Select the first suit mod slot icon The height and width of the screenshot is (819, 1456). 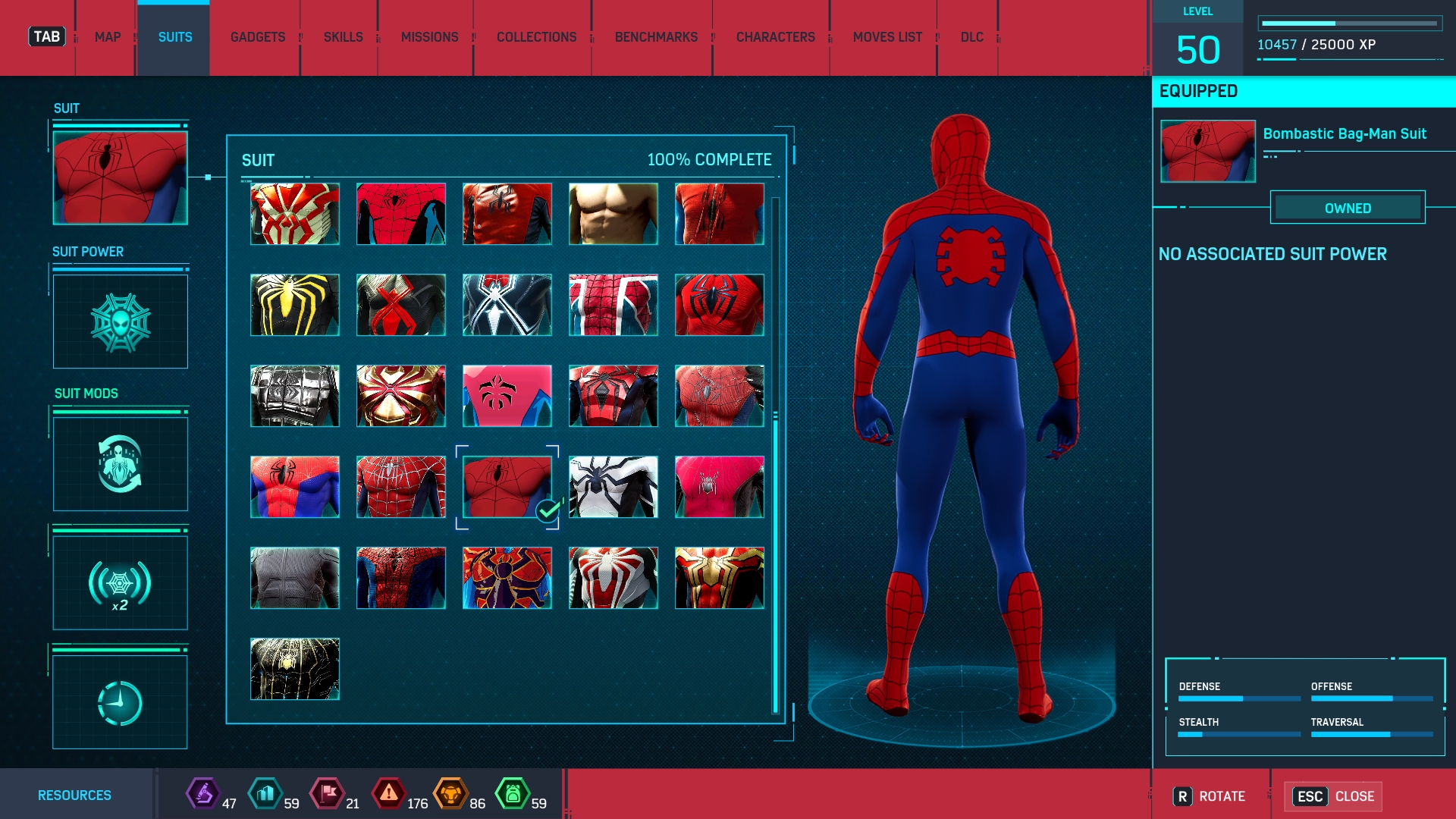(x=121, y=464)
